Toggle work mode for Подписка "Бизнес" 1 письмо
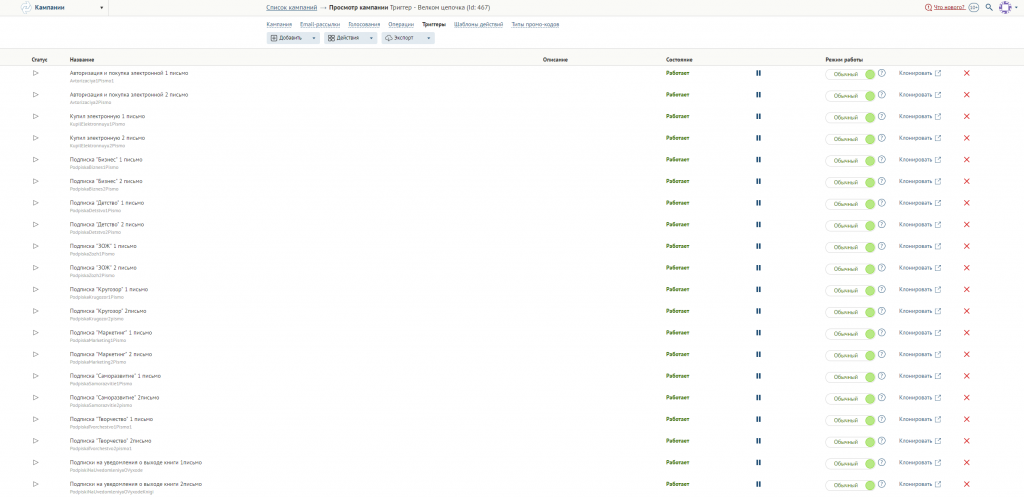The image size is (1024, 498). (850, 161)
